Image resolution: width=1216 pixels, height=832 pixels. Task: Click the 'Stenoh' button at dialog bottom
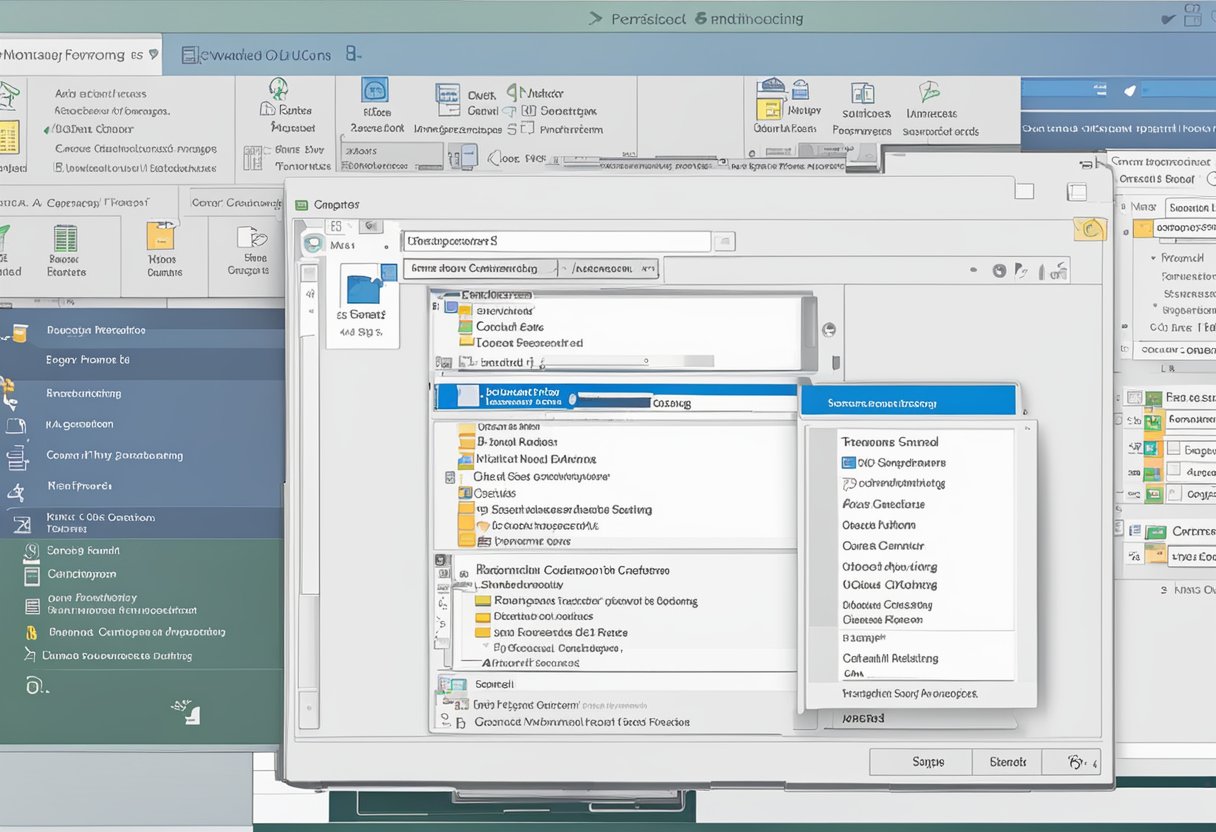click(x=1007, y=762)
